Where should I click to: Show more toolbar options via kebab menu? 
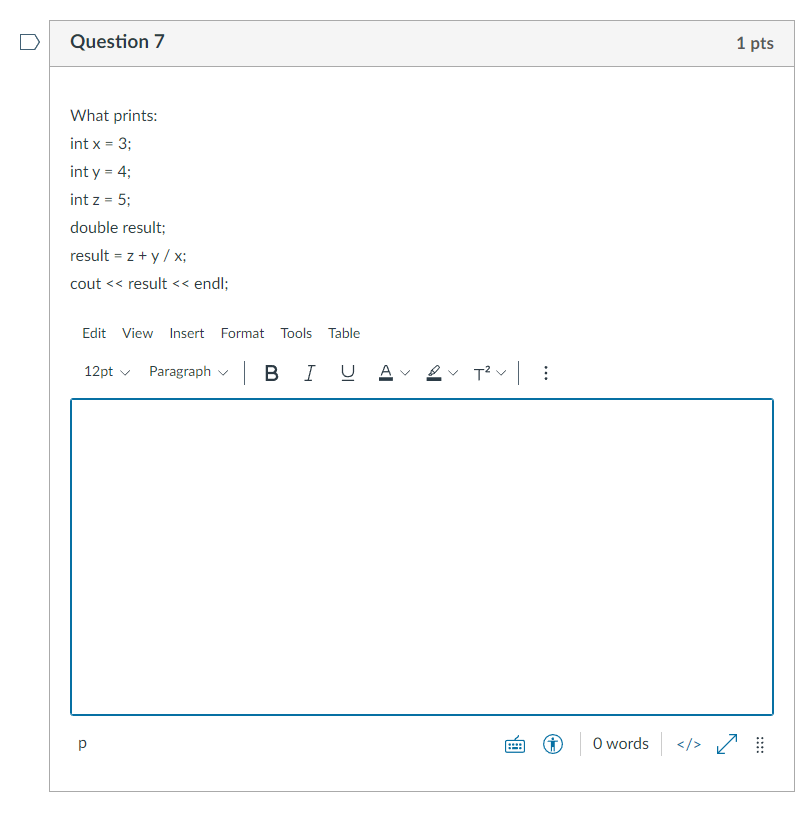coord(545,372)
